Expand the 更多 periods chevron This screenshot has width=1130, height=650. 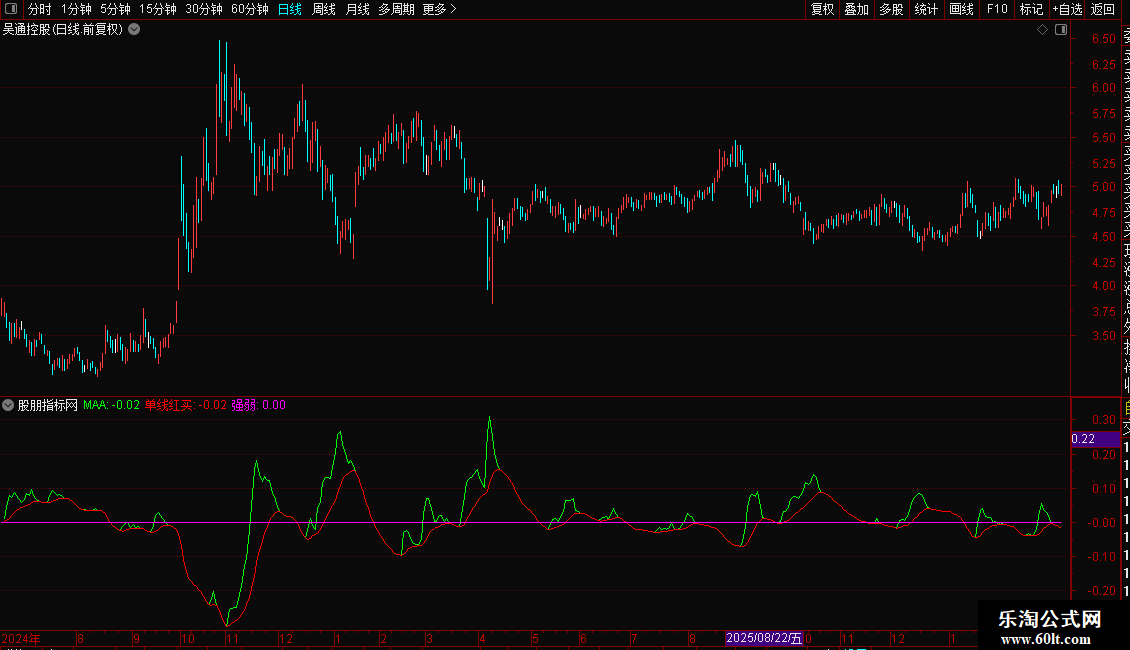tap(453, 9)
